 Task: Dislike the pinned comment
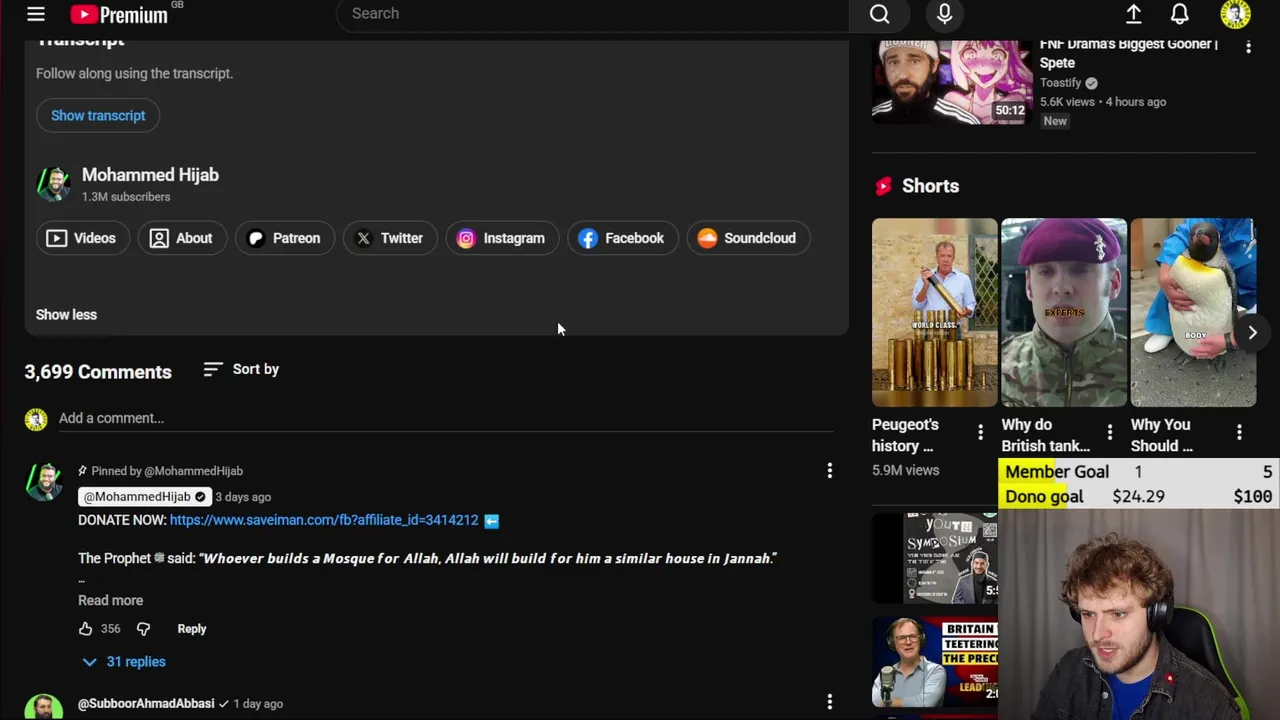click(143, 629)
